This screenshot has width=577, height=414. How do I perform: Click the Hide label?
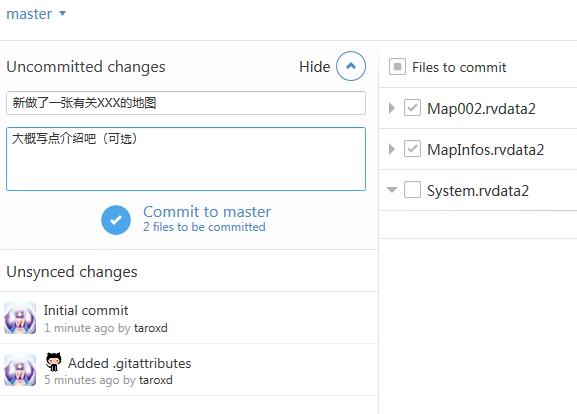tap(315, 67)
